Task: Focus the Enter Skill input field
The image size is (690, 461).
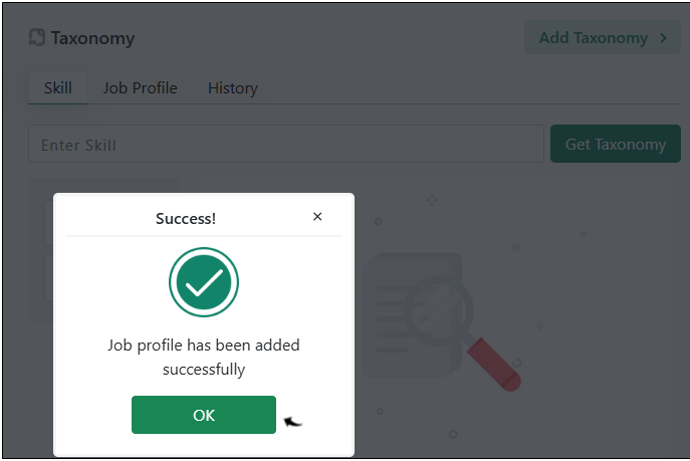Action: tap(286, 144)
